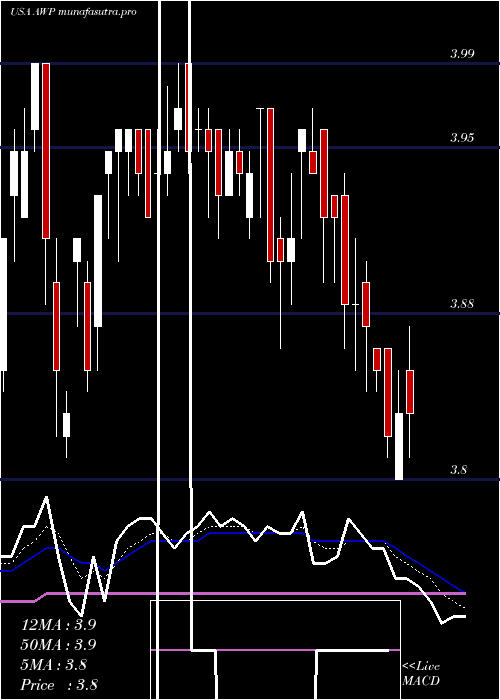Click the 3.88 price level label
Viewport: 500px width, 700px height.
point(462,304)
